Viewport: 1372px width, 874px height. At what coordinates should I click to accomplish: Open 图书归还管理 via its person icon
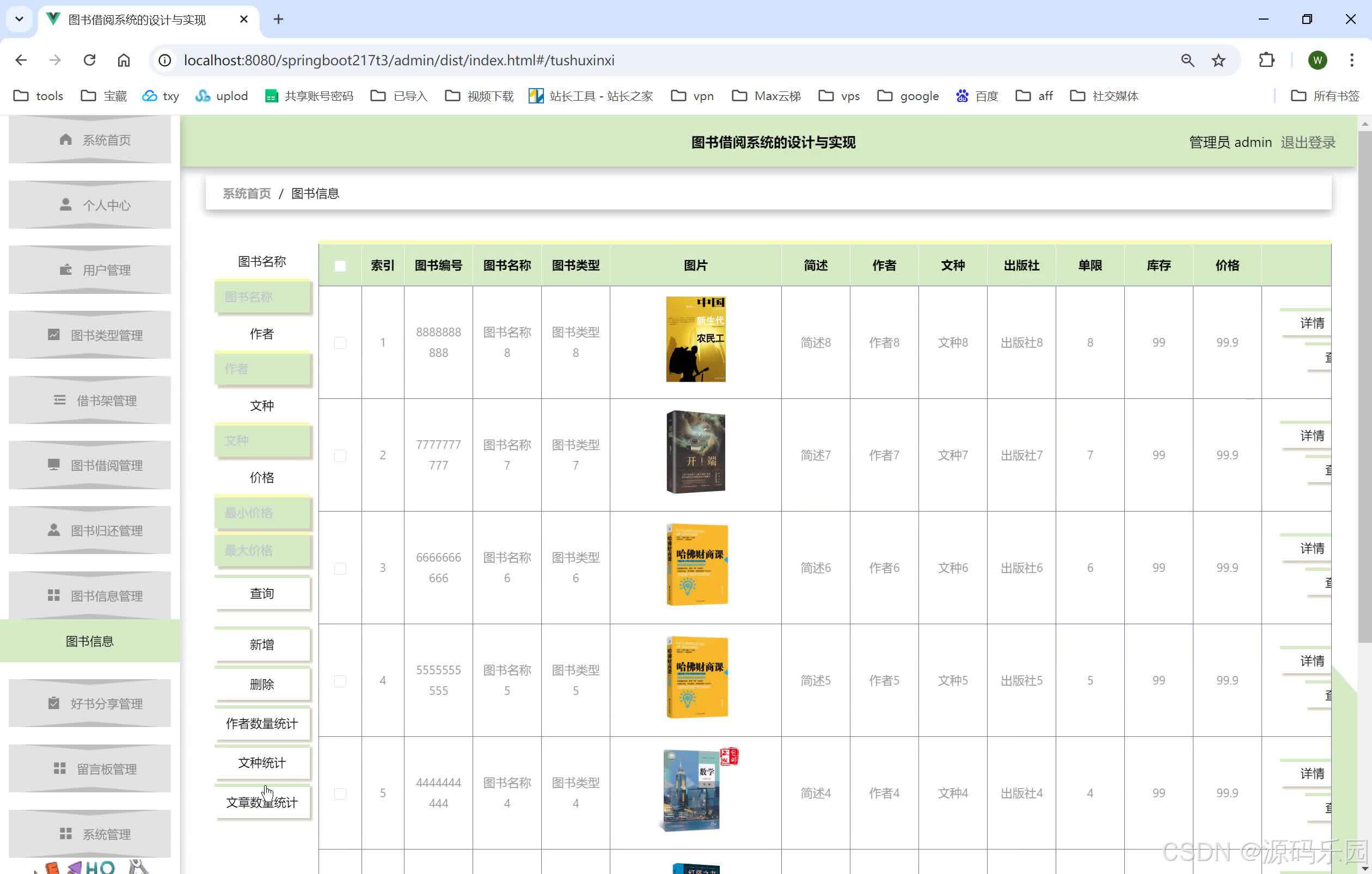pyautogui.click(x=53, y=530)
